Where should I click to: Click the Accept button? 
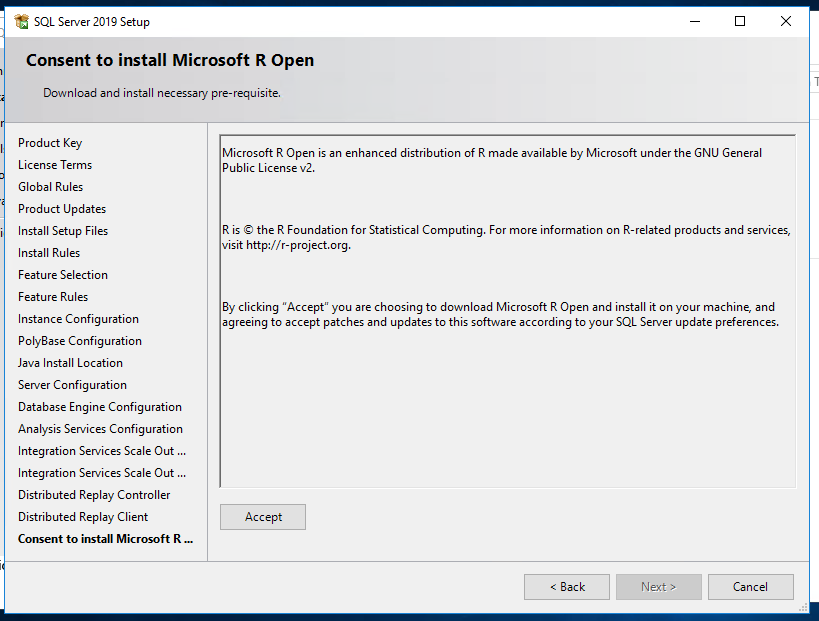(263, 517)
